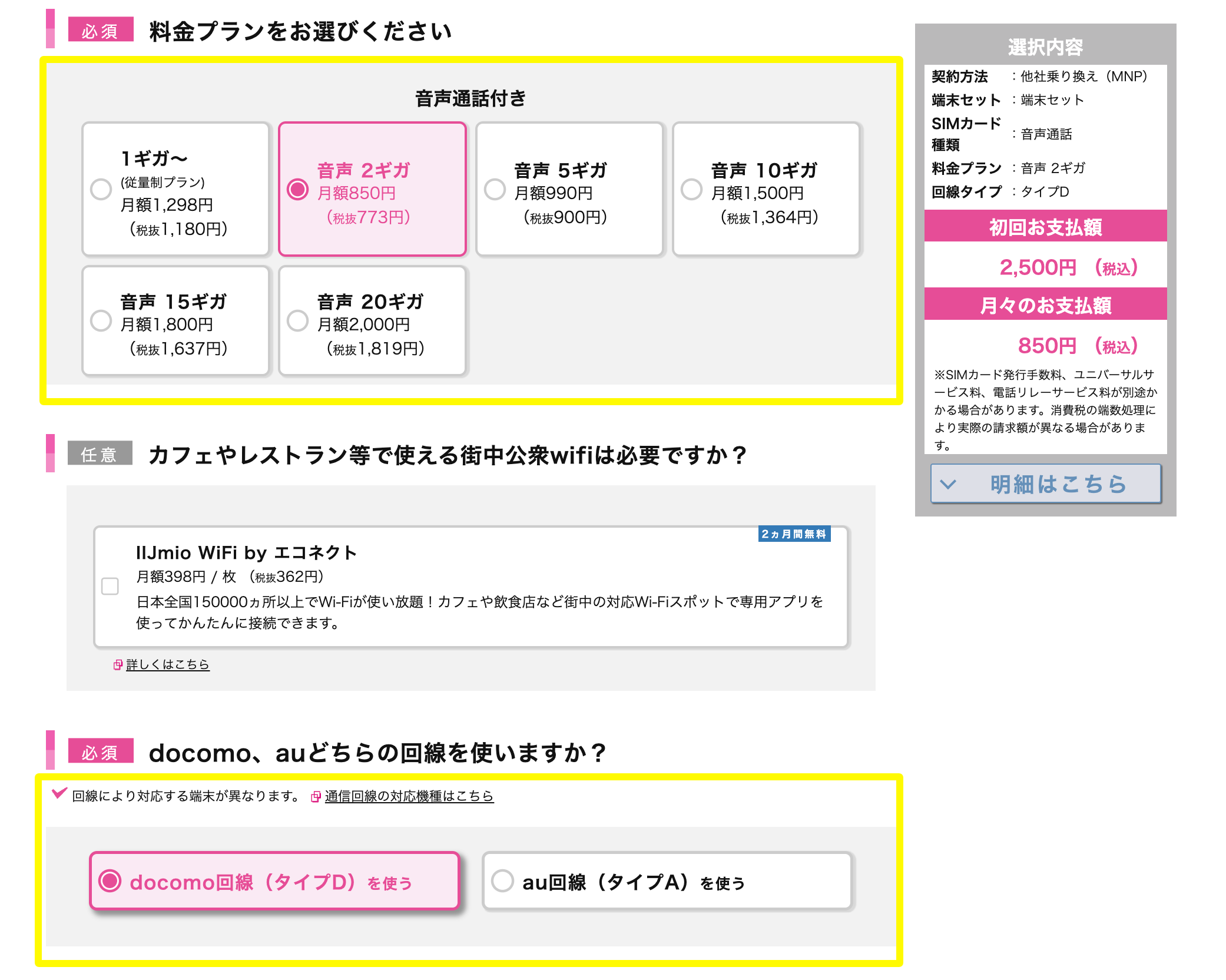This screenshot has width=1226, height=980.
Task: Pick the 音声 20ギガ plan radio button
Action: pos(298,320)
